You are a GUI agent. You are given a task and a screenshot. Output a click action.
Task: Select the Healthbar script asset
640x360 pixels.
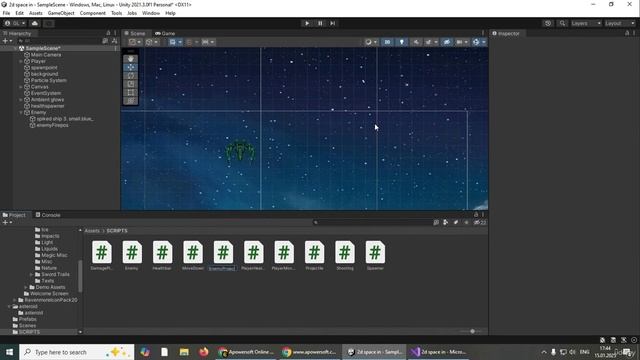pyautogui.click(x=162, y=256)
